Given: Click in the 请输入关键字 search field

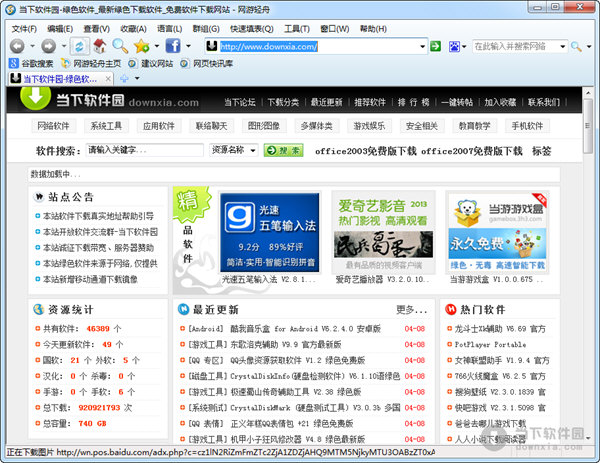Looking at the screenshot, I should pos(144,150).
